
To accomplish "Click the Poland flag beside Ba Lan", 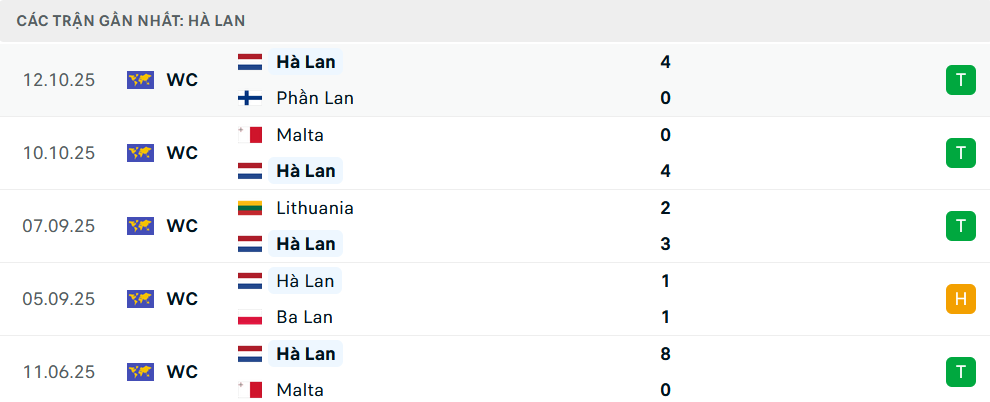I will pyautogui.click(x=249, y=317).
